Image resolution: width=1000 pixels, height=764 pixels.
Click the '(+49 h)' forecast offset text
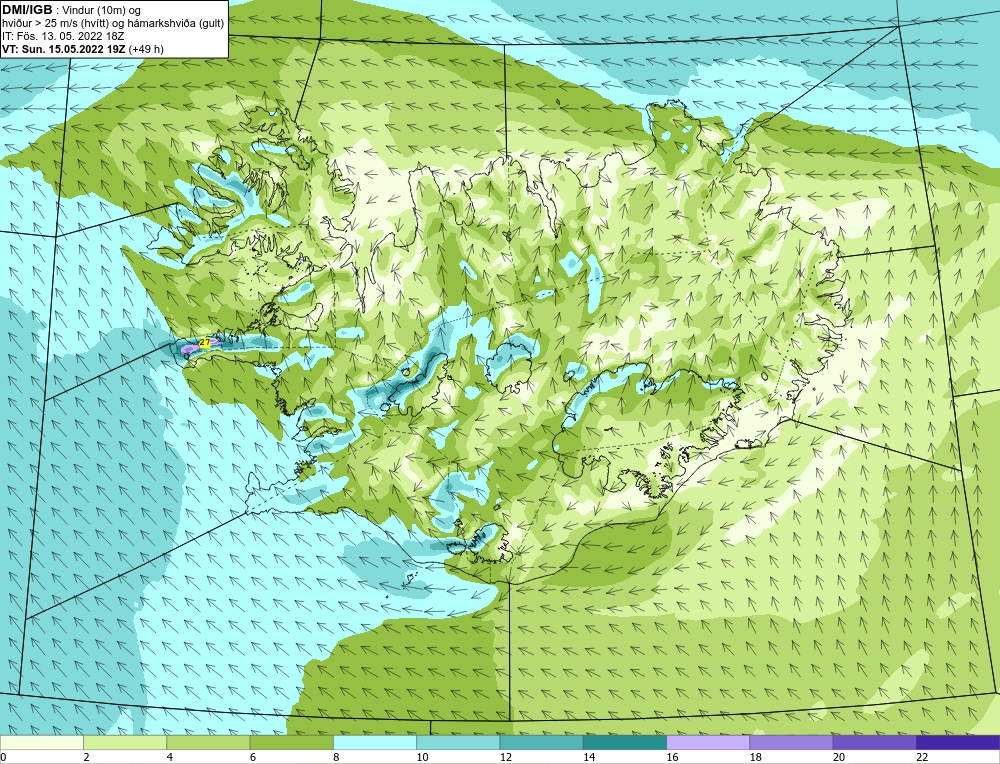pyautogui.click(x=146, y=49)
